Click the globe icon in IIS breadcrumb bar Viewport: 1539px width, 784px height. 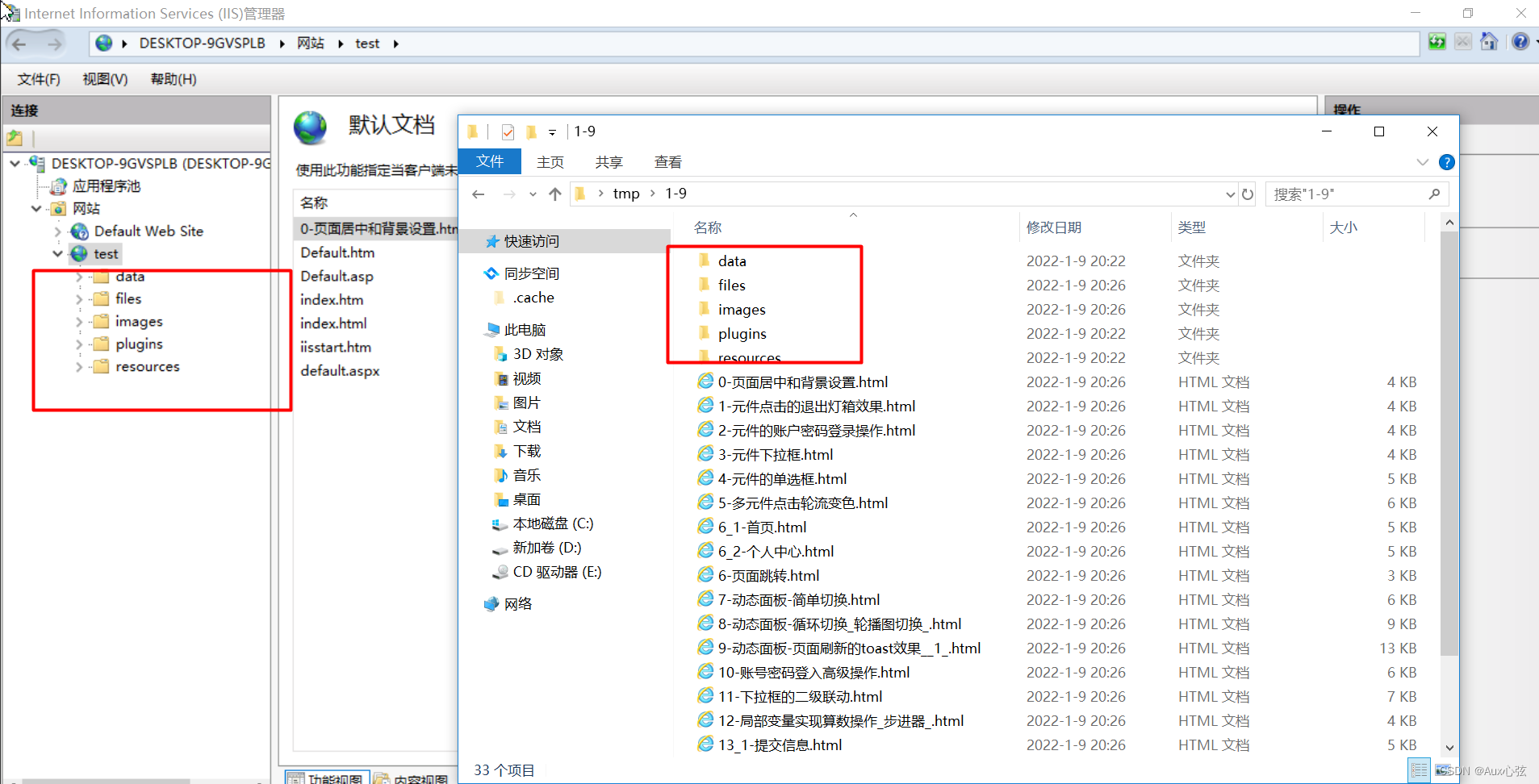coord(103,43)
